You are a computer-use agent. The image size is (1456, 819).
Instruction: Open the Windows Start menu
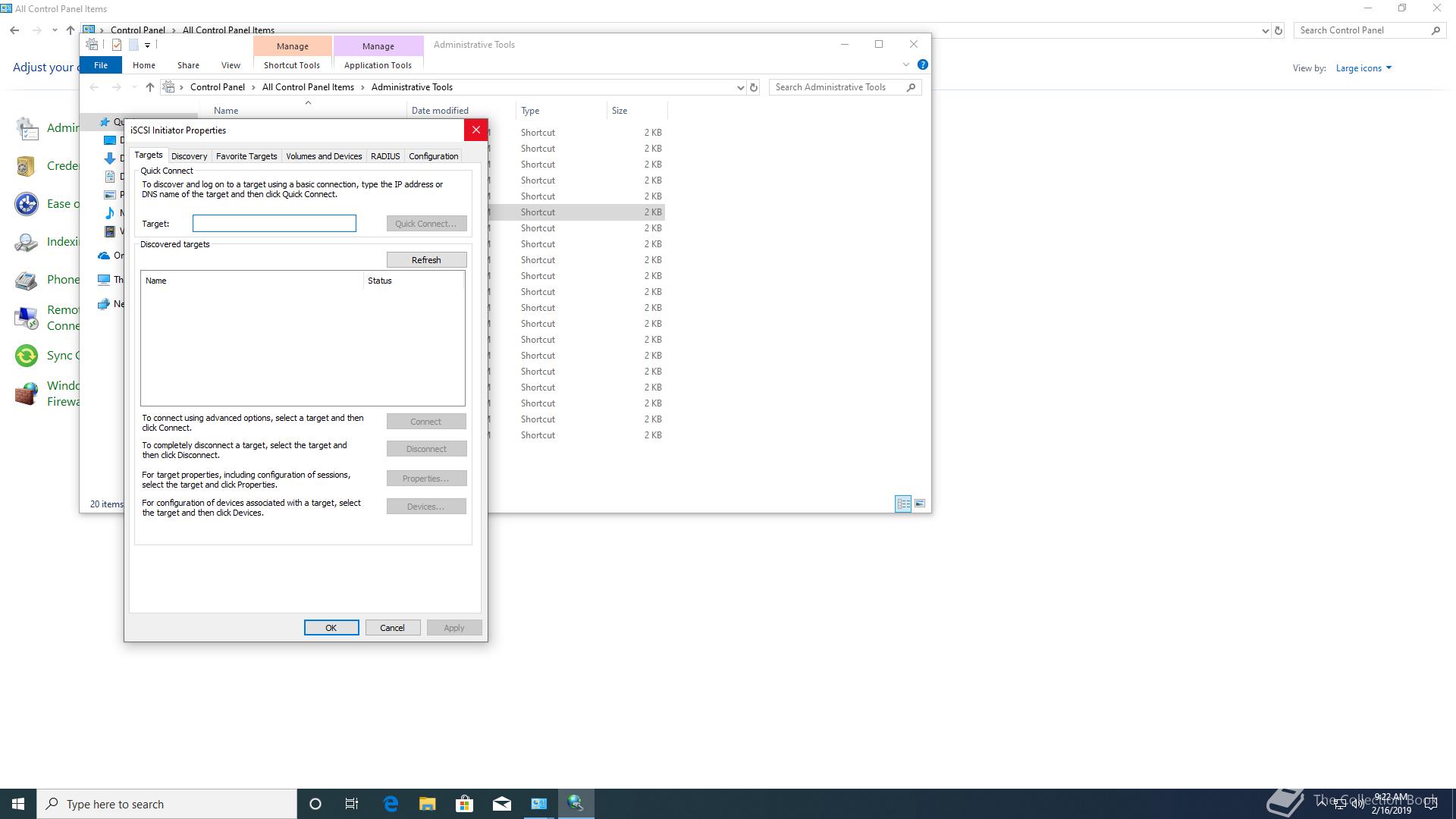click(18, 804)
